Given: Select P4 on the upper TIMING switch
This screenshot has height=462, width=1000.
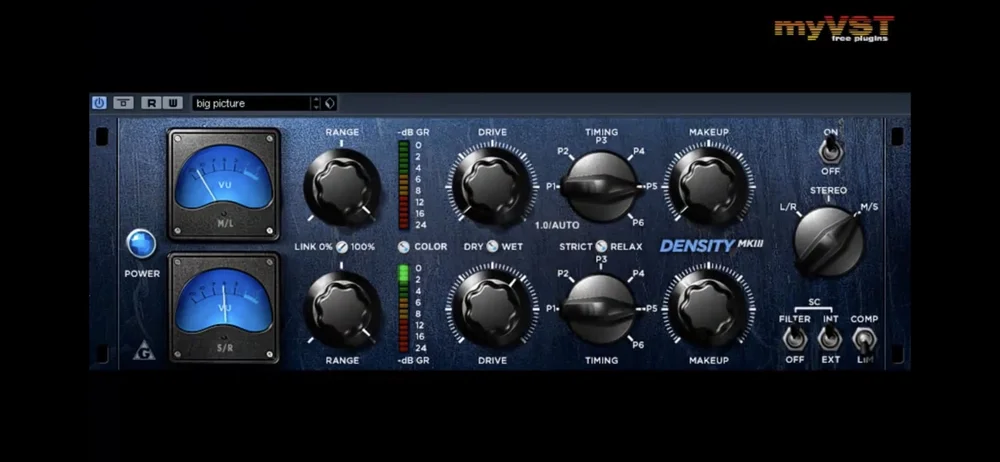Looking at the screenshot, I should click(x=638, y=151).
